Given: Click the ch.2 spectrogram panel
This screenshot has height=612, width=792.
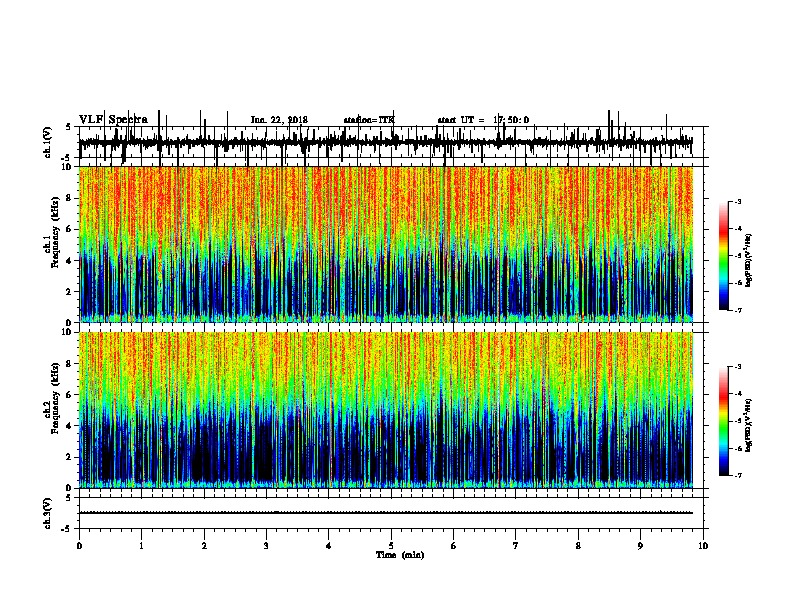Looking at the screenshot, I should [x=386, y=410].
